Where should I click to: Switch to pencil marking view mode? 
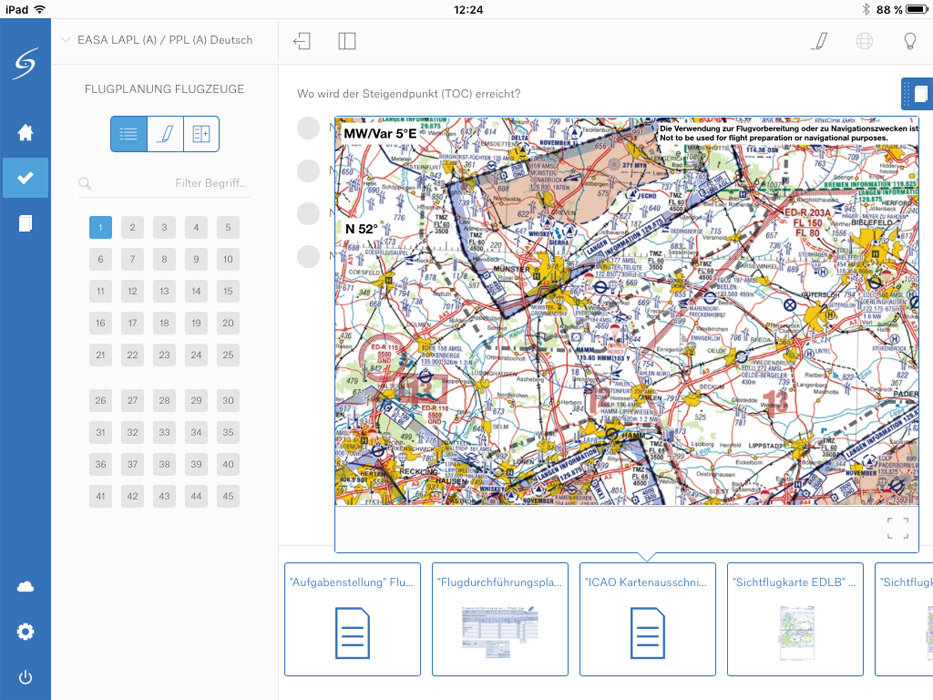coord(165,134)
